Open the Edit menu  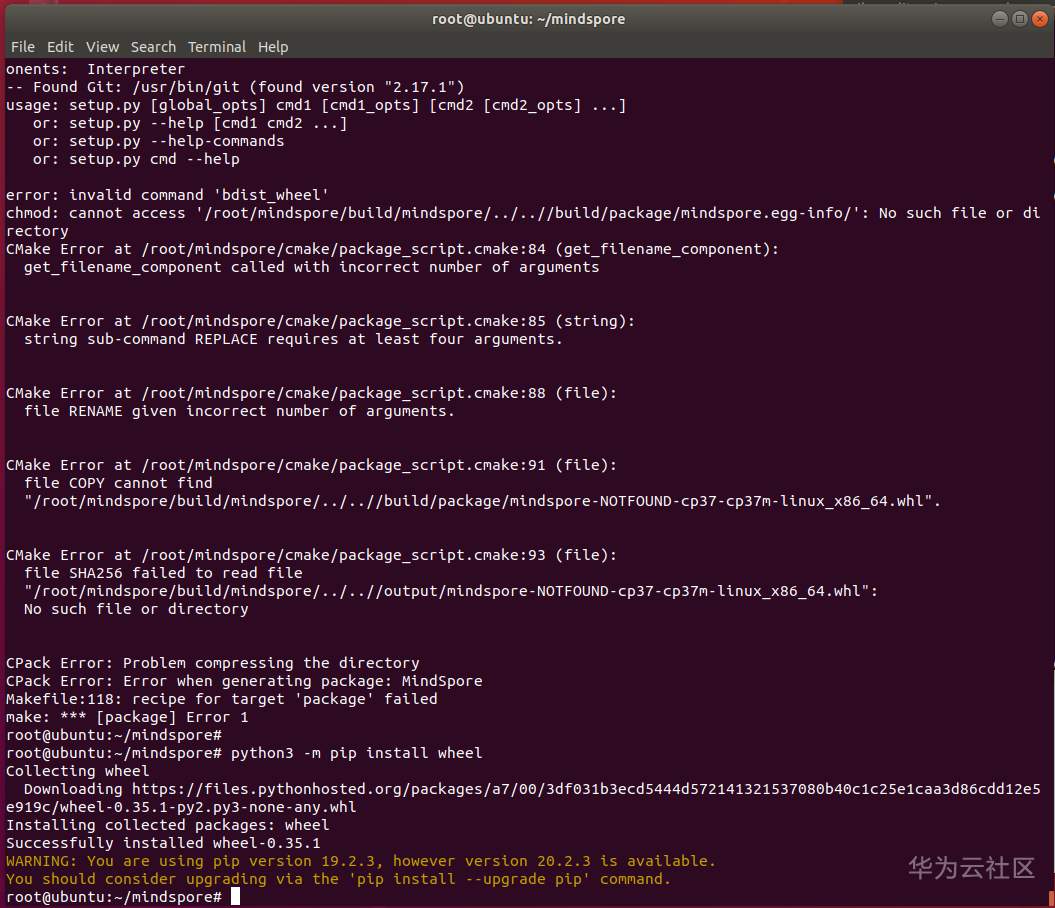pyautogui.click(x=60, y=47)
